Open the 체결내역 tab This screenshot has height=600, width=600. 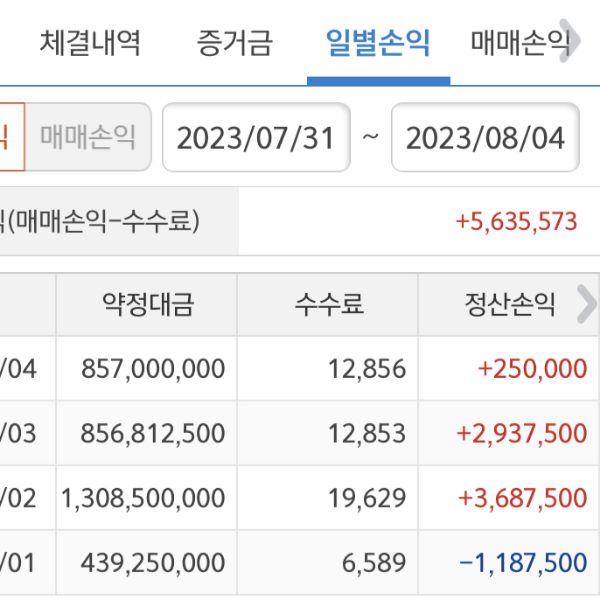point(90,43)
